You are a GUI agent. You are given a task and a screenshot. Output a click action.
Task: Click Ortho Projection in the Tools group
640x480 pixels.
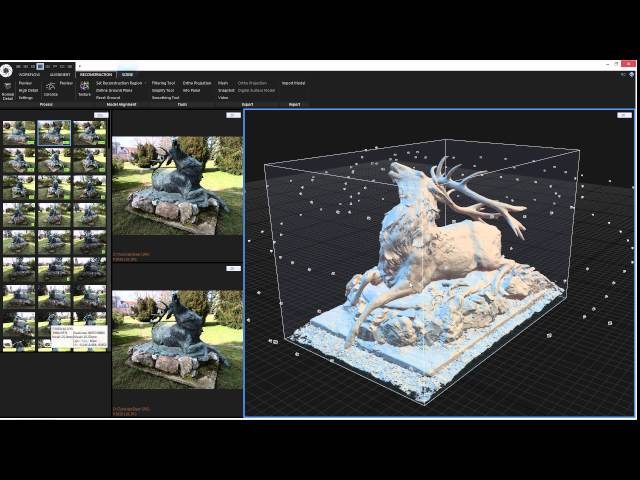[197, 83]
